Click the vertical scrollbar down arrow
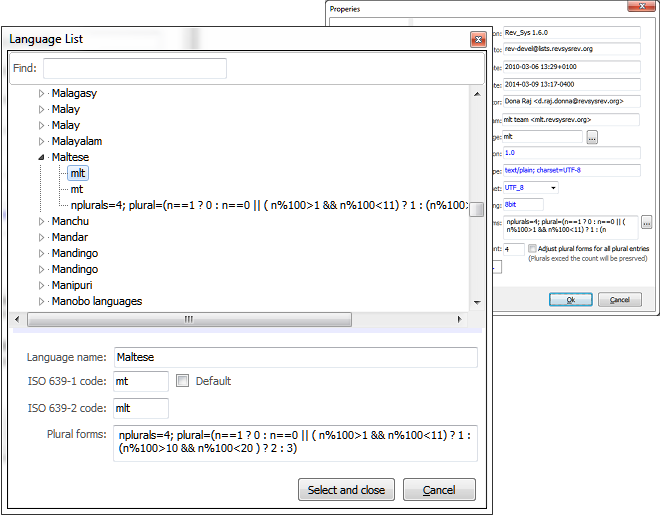The height and width of the screenshot is (516, 663). coord(477,303)
